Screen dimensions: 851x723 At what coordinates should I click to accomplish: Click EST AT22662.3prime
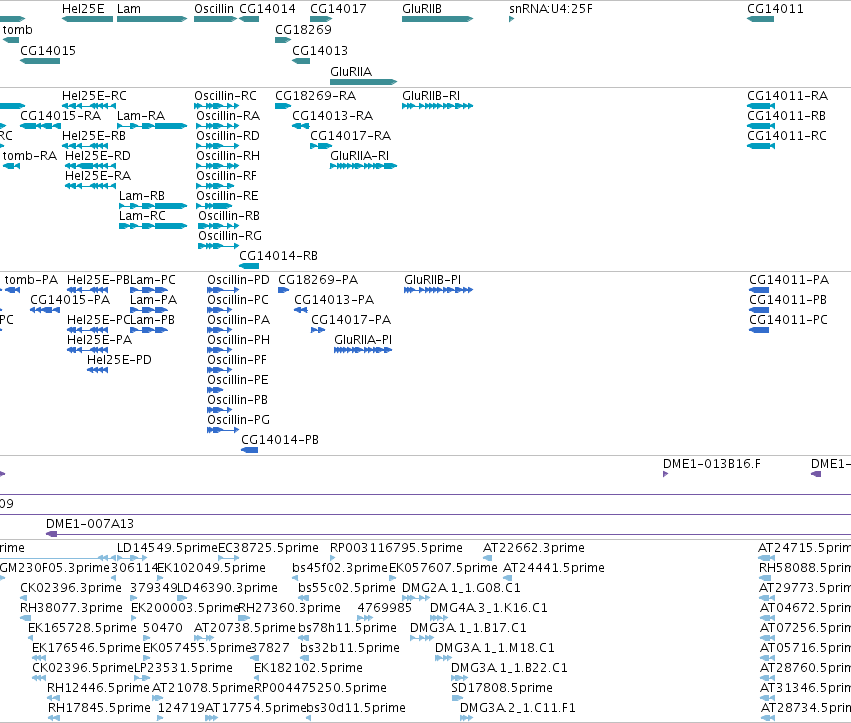pos(534,548)
